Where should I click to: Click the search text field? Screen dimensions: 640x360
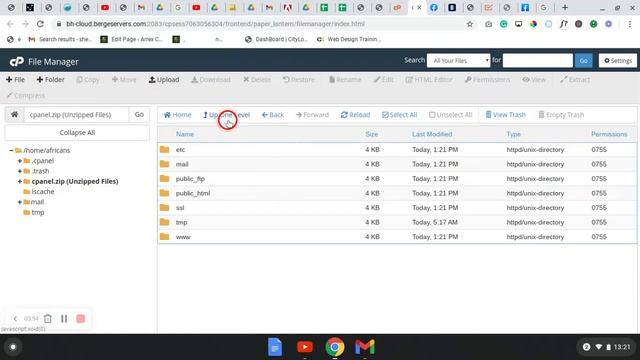[x=538, y=60]
